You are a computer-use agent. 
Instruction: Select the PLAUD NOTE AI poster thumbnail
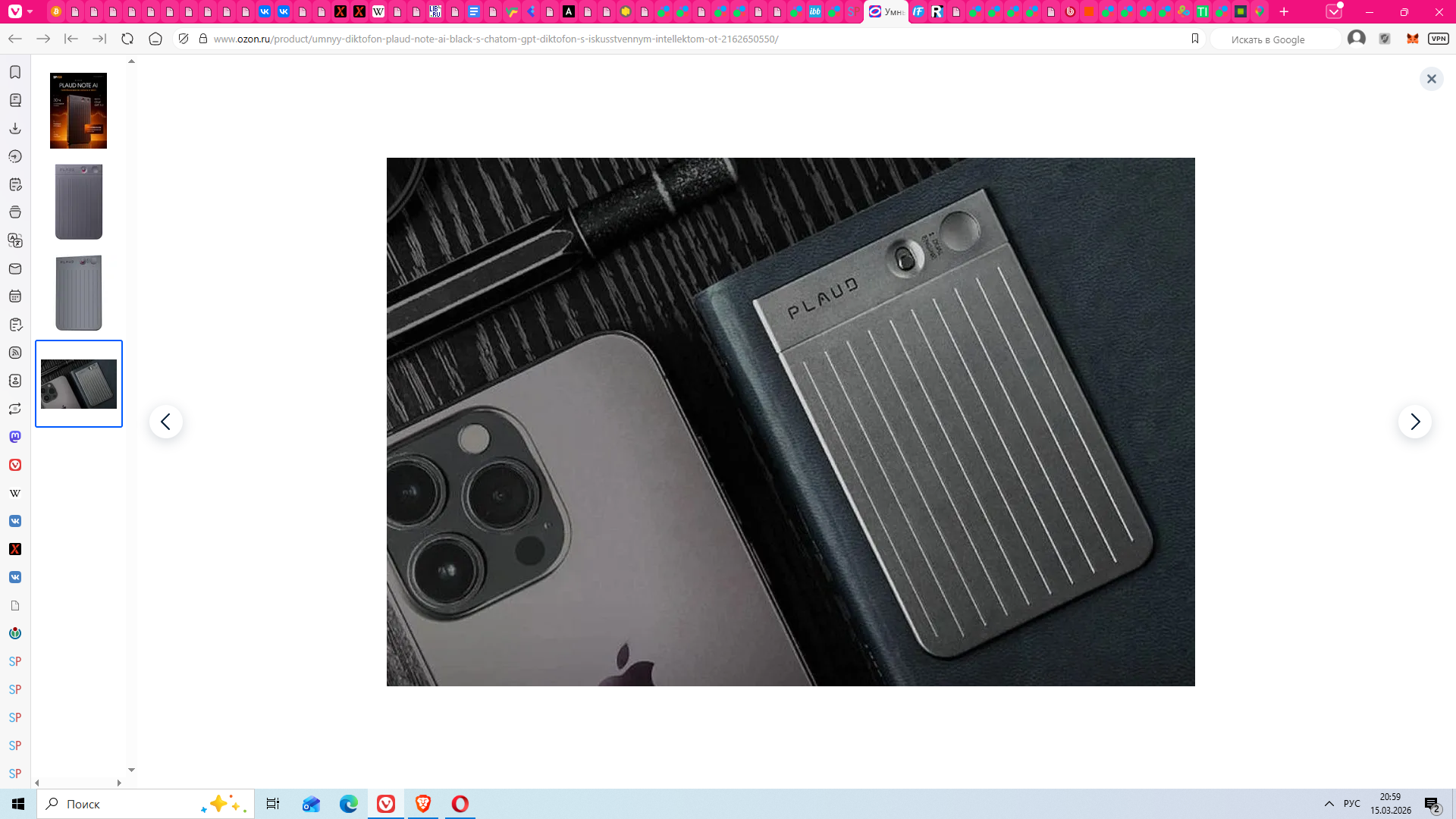pyautogui.click(x=78, y=111)
